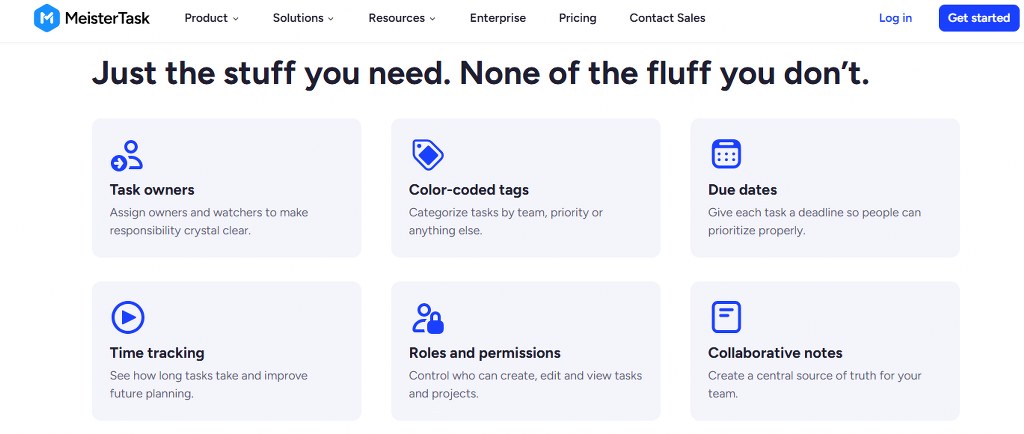Click 'Just the stuff you need' headline
Image resolution: width=1024 pixels, height=434 pixels.
(x=481, y=73)
